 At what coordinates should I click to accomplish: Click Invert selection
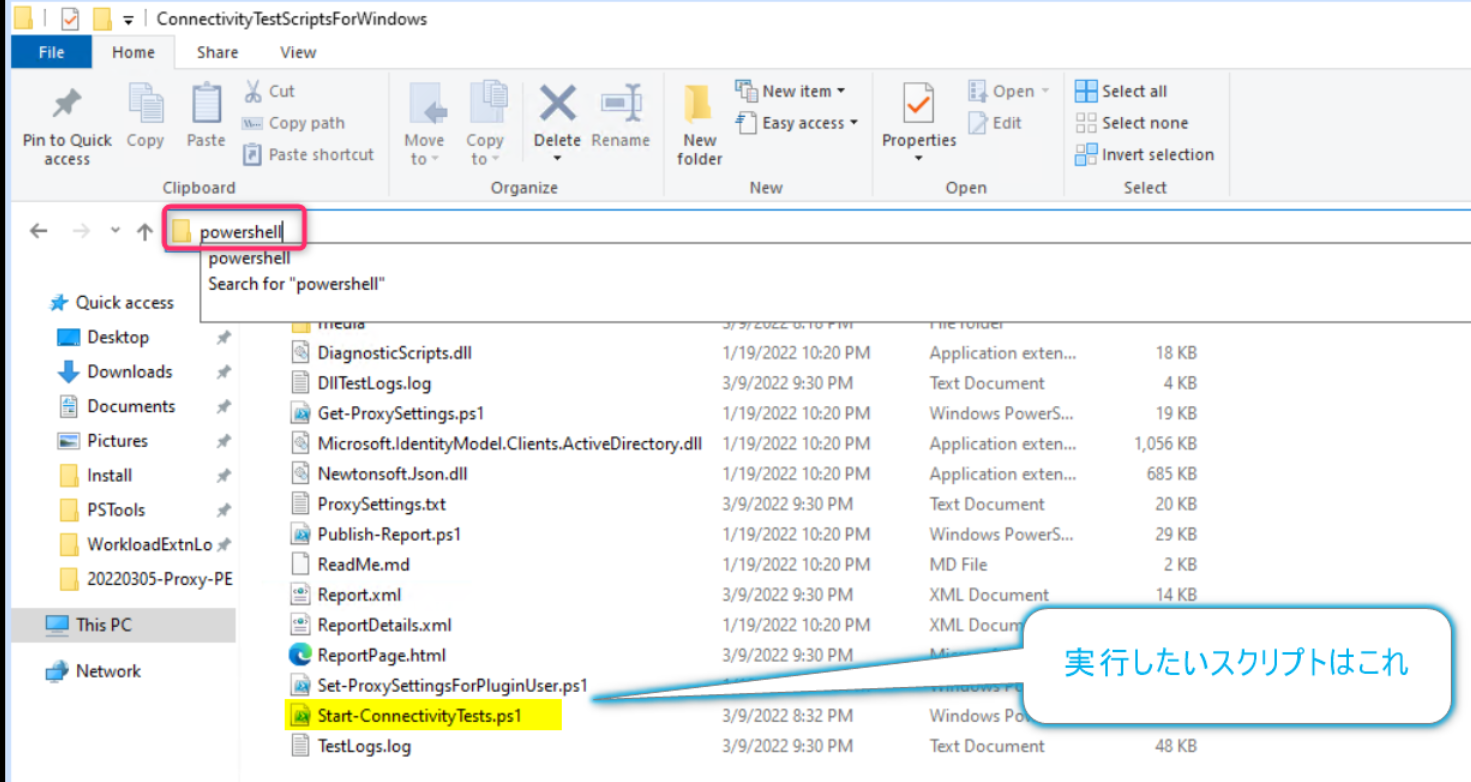[1144, 155]
